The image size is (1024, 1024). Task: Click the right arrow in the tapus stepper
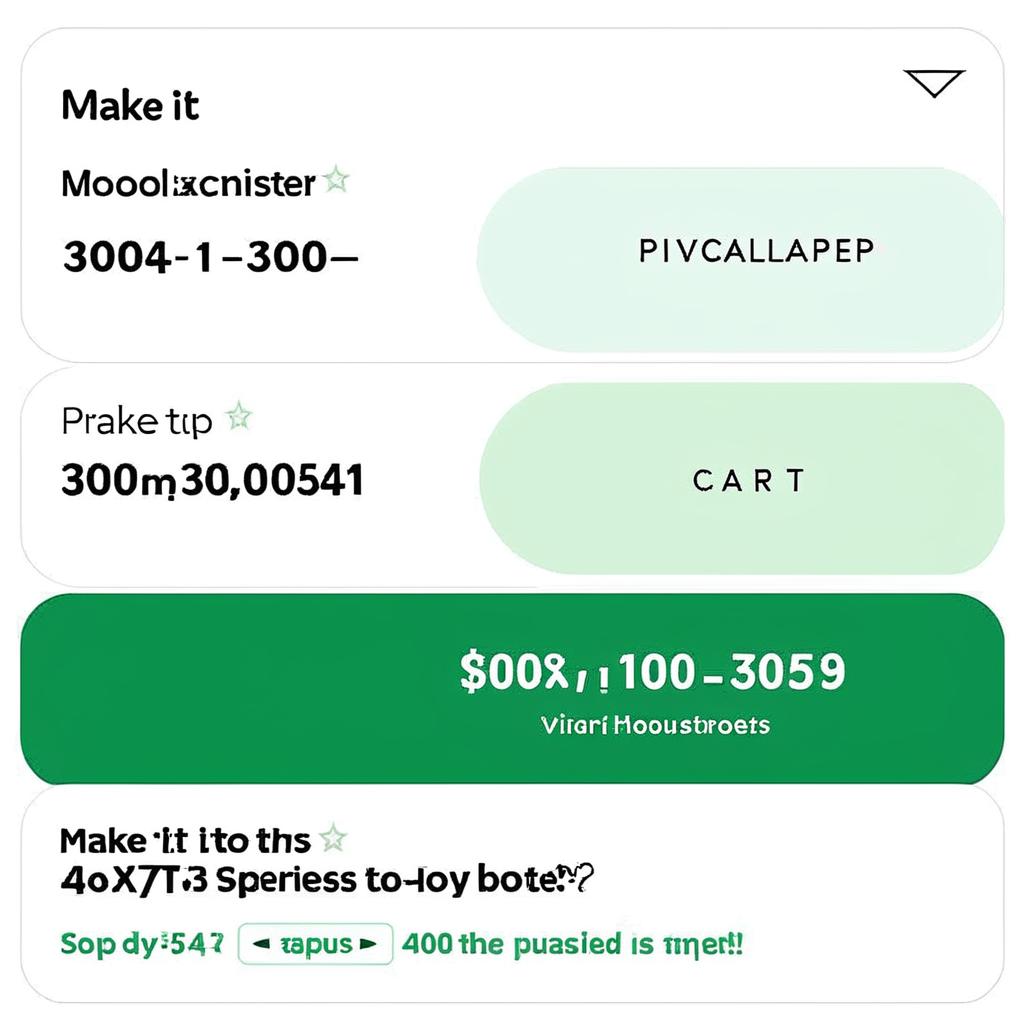tap(368, 944)
